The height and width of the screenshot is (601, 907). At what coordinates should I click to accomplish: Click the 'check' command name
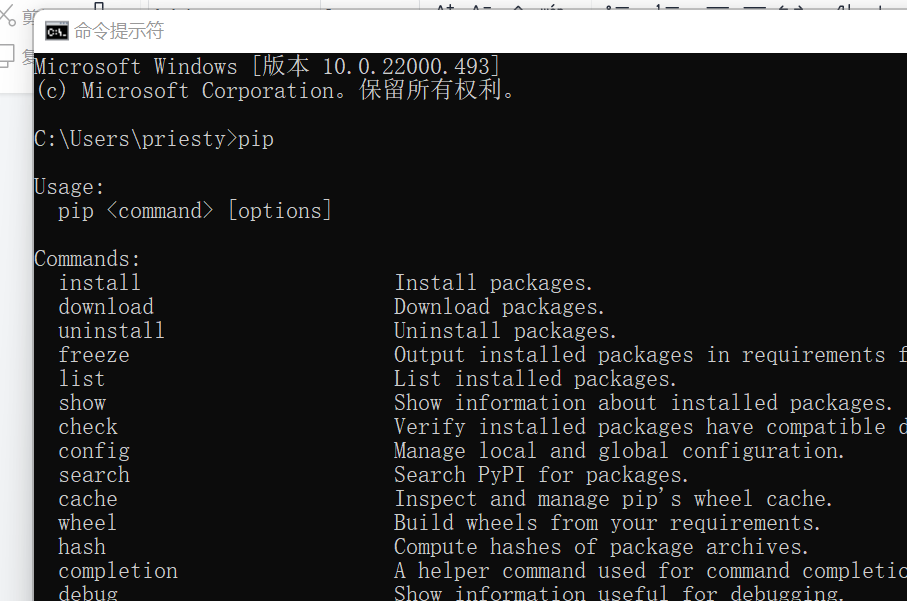click(88, 427)
